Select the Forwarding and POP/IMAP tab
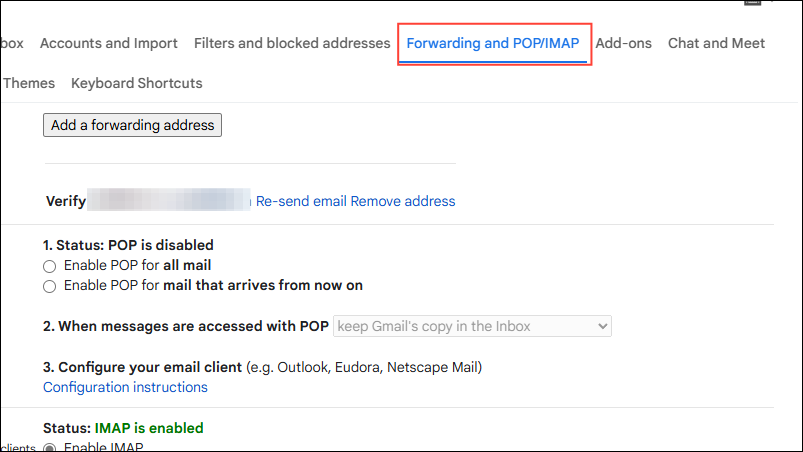Image resolution: width=803 pixels, height=452 pixels. pos(493,44)
